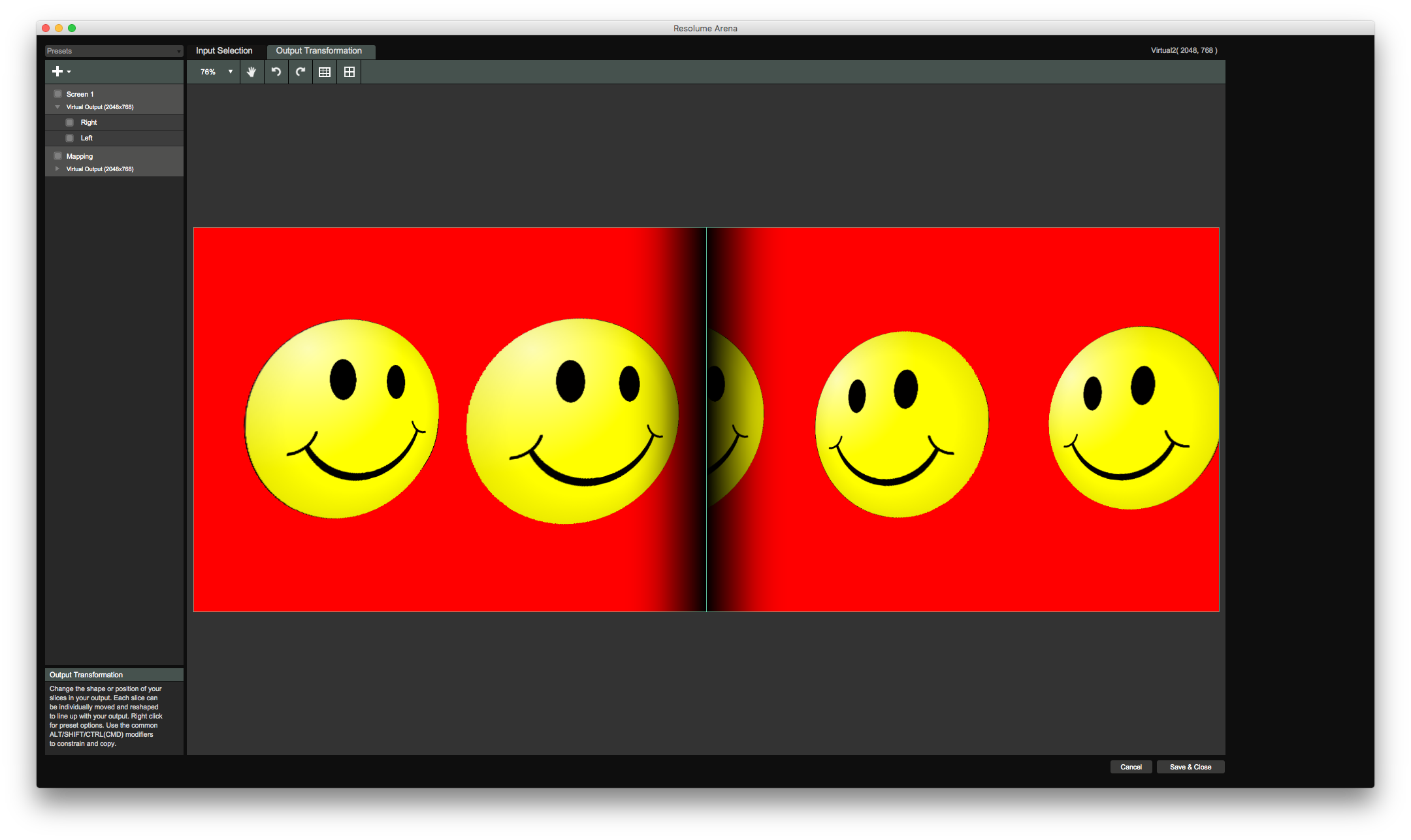Viewport: 1411px width, 840px height.
Task: Click the four-square grid icon
Action: point(349,72)
